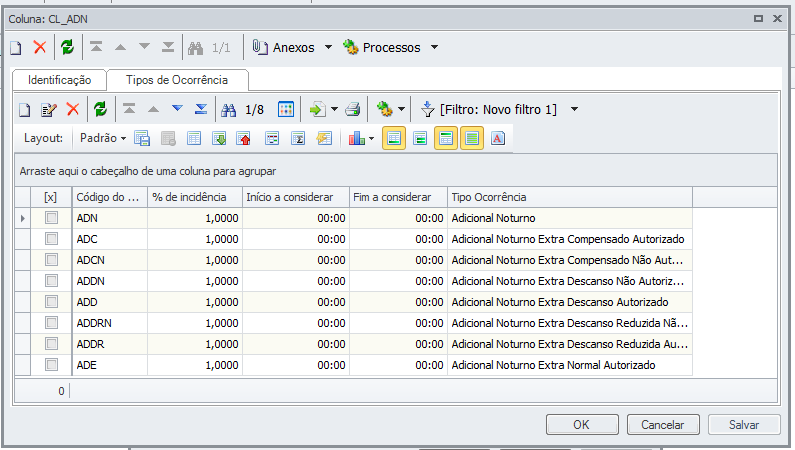This screenshot has height=450, width=795.
Task: Click the edit record icon in inner toolbar
Action: [x=48, y=109]
